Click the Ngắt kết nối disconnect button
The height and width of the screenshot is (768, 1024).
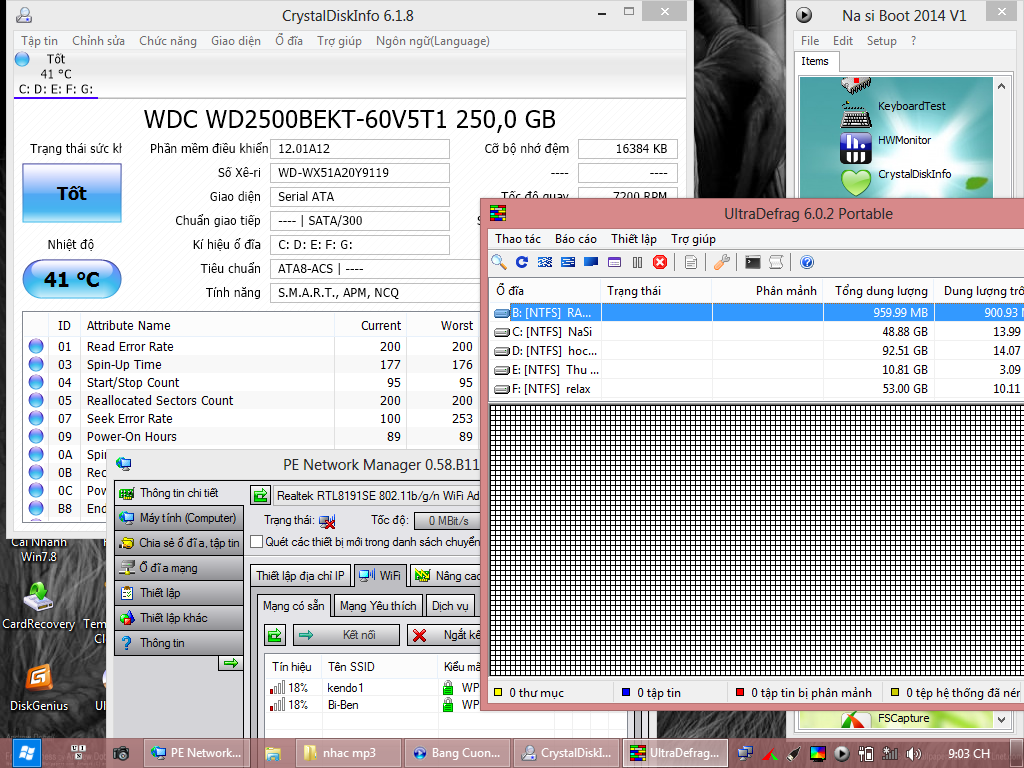coord(444,635)
